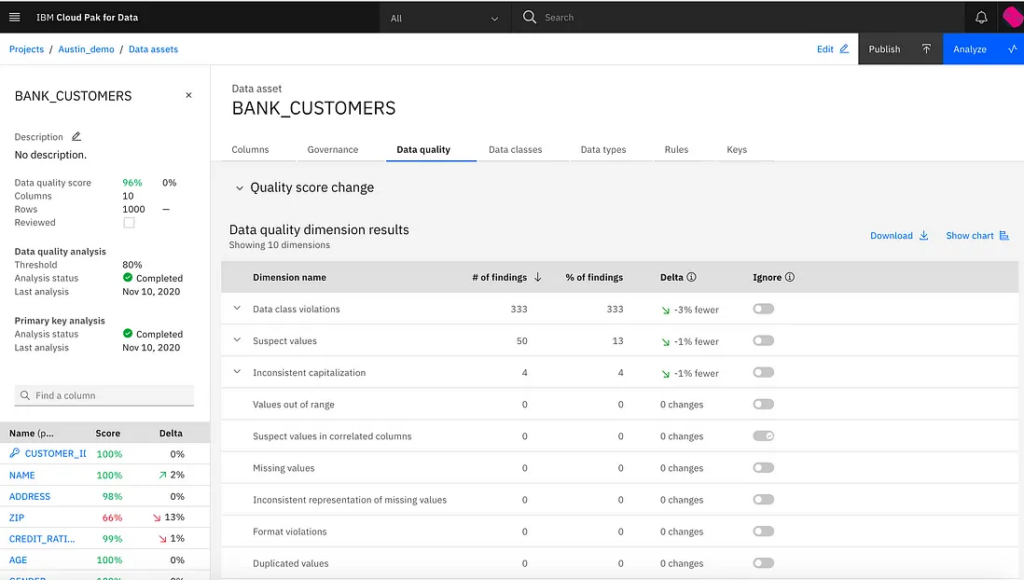Open the notifications bell
1024x580 pixels.
981,18
